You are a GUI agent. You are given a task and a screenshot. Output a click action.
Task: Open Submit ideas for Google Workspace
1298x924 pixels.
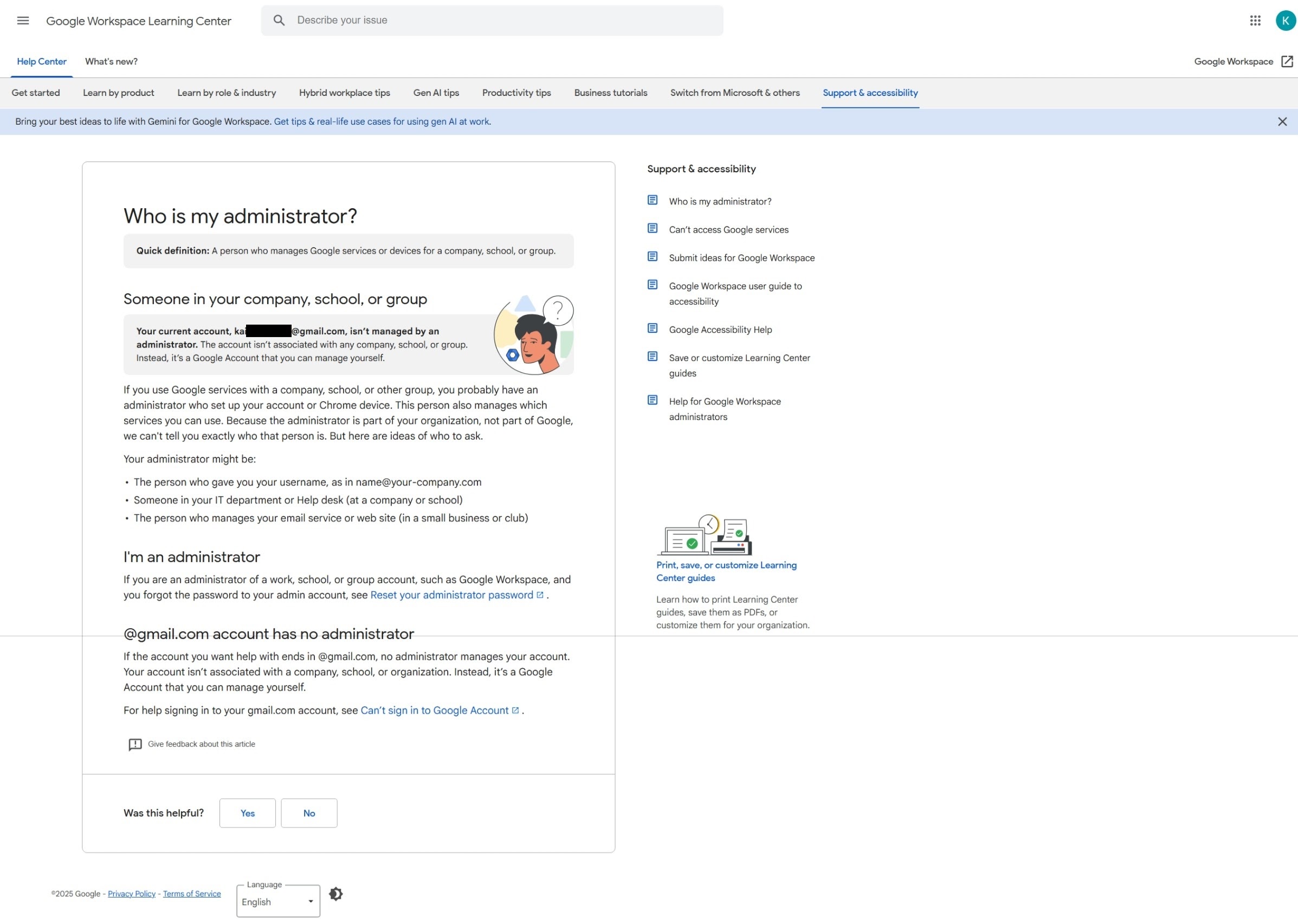coord(741,258)
